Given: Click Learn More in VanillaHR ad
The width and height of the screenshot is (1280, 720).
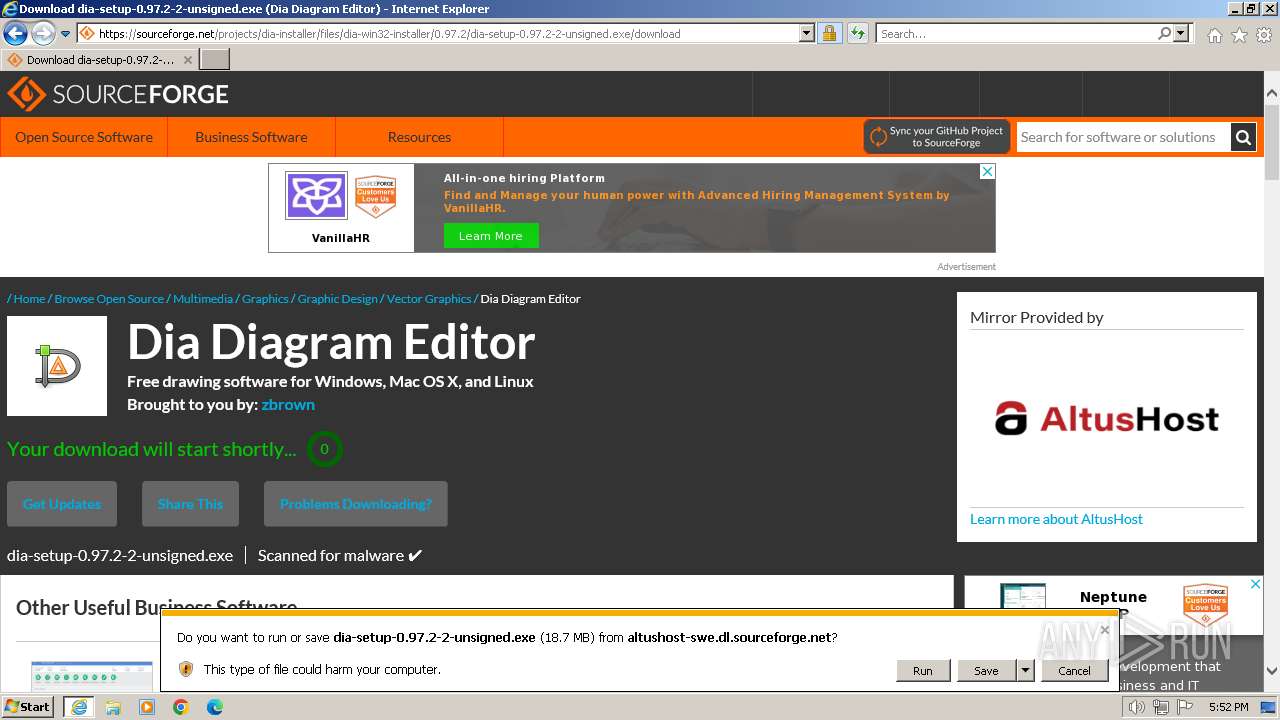Looking at the screenshot, I should click(491, 236).
